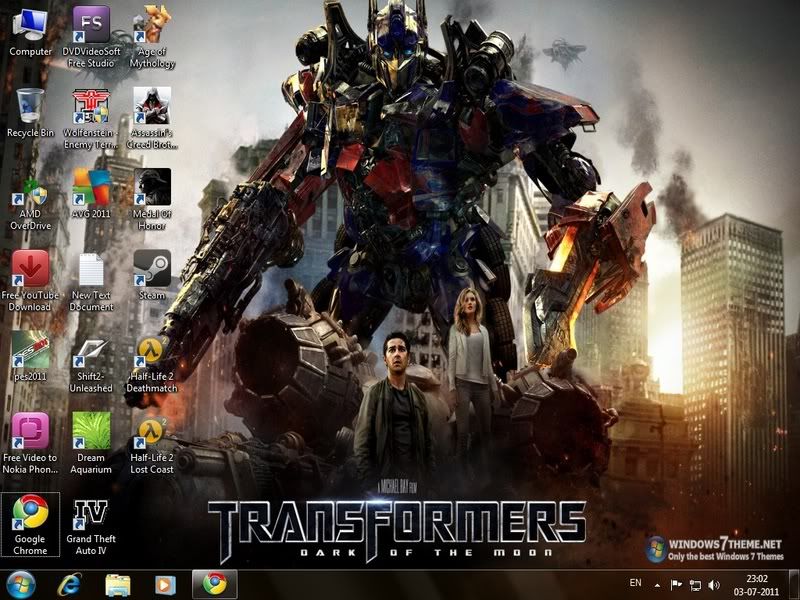Select the Steam desktop shortcut
800x600 pixels.
(x=152, y=274)
